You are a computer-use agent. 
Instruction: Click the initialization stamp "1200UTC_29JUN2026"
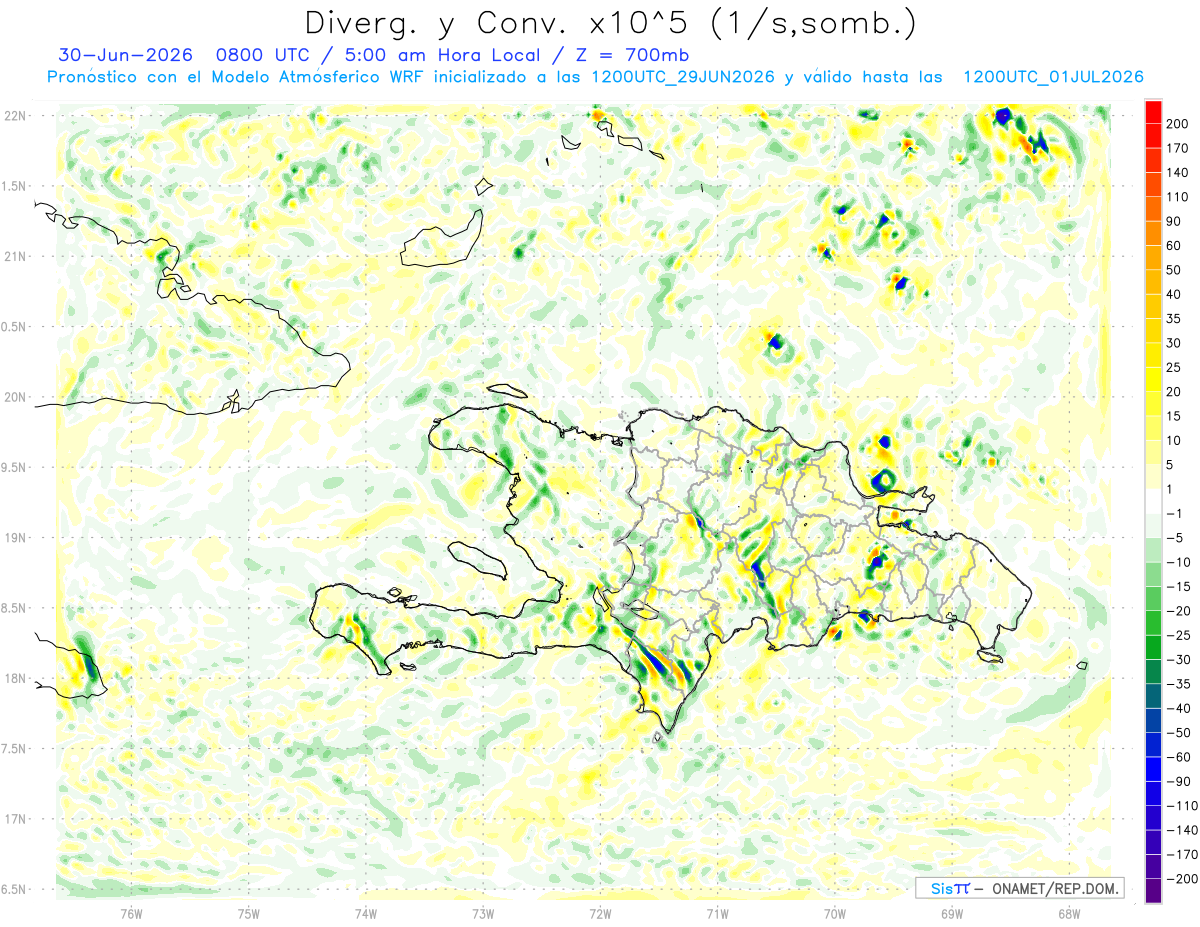click(682, 77)
